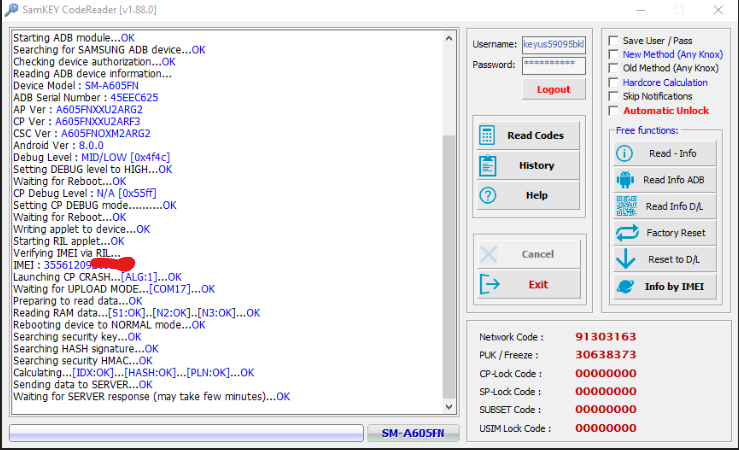This screenshot has height=450, width=739.
Task: Open the History button
Action: 528,165
